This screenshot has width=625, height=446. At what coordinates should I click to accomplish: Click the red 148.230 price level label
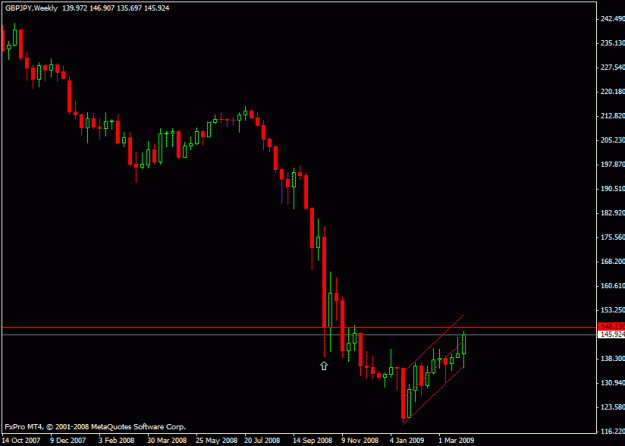pos(612,326)
